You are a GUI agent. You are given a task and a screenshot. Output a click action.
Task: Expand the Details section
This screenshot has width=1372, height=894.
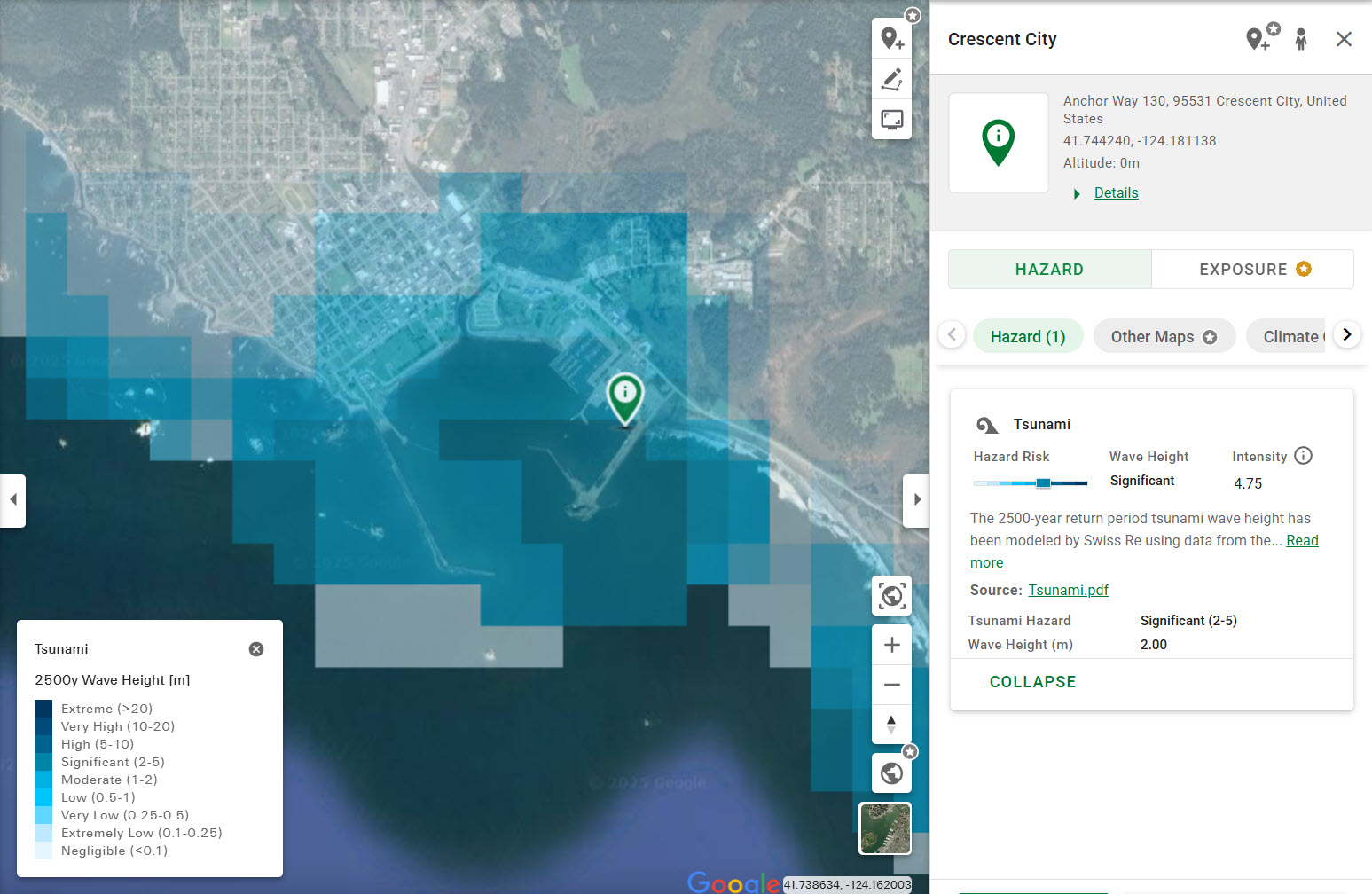point(1115,192)
